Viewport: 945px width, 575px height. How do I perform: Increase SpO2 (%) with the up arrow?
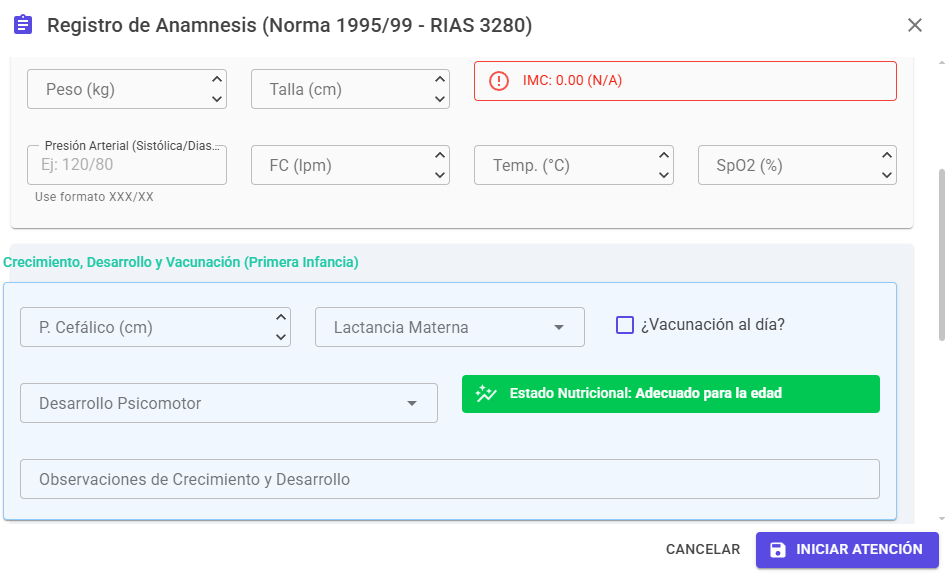[887, 155]
